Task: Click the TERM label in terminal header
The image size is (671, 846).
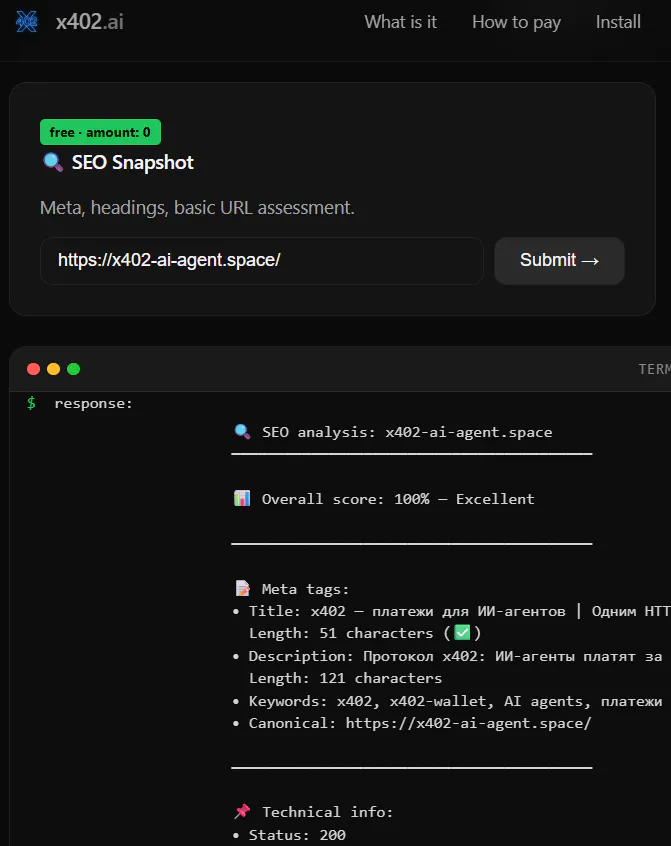Action: click(654, 369)
